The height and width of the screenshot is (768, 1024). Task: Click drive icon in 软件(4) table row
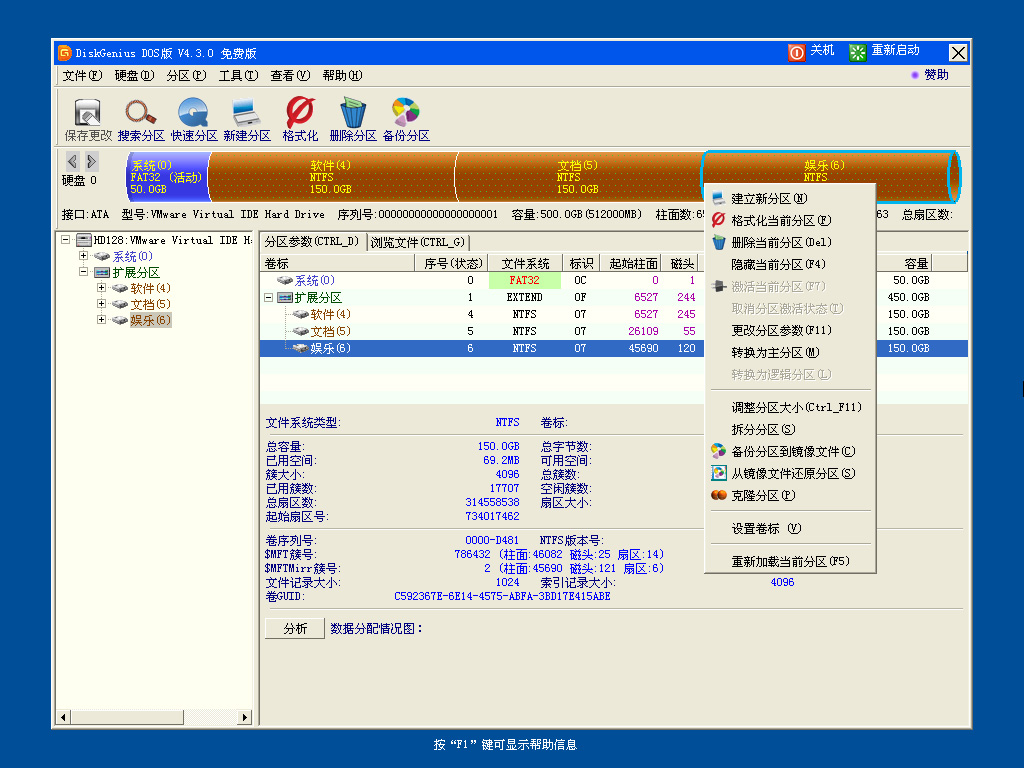[x=300, y=314]
